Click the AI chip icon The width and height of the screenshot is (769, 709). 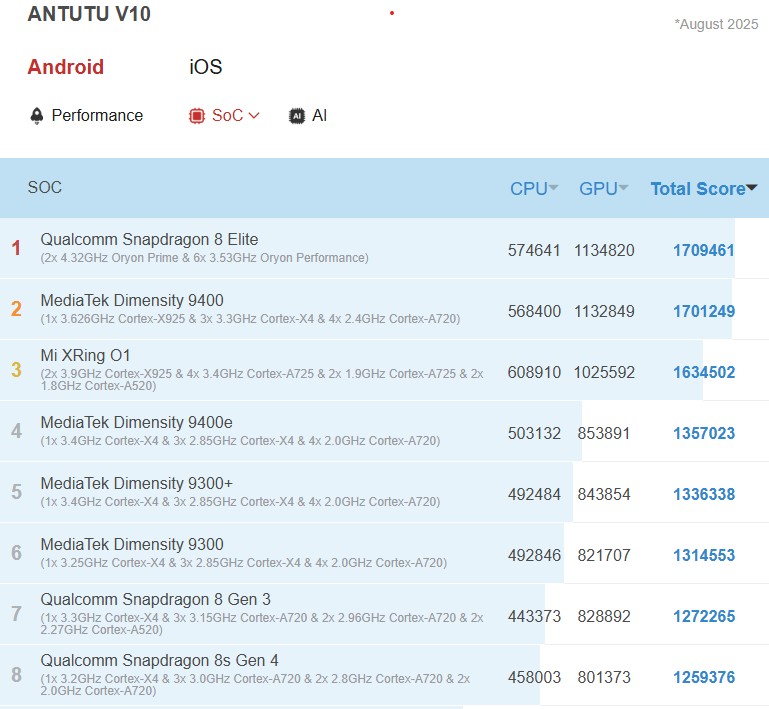point(297,116)
